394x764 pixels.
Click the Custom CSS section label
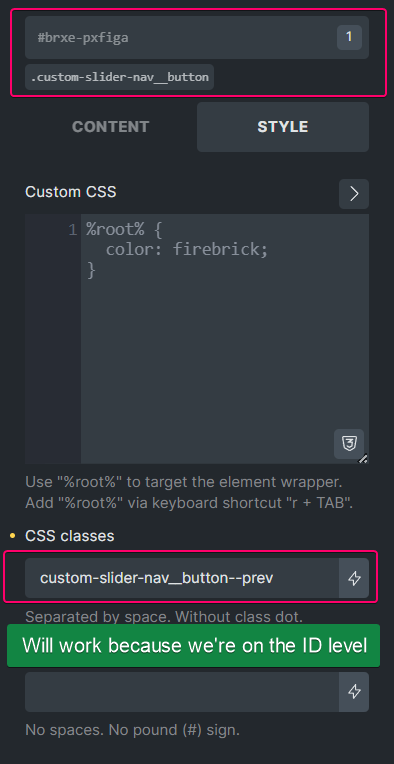coord(71,192)
